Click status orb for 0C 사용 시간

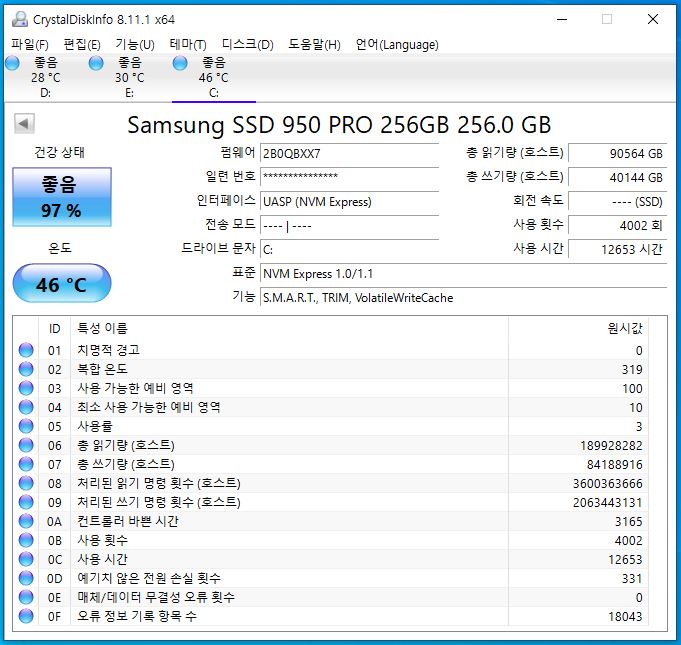(26, 559)
